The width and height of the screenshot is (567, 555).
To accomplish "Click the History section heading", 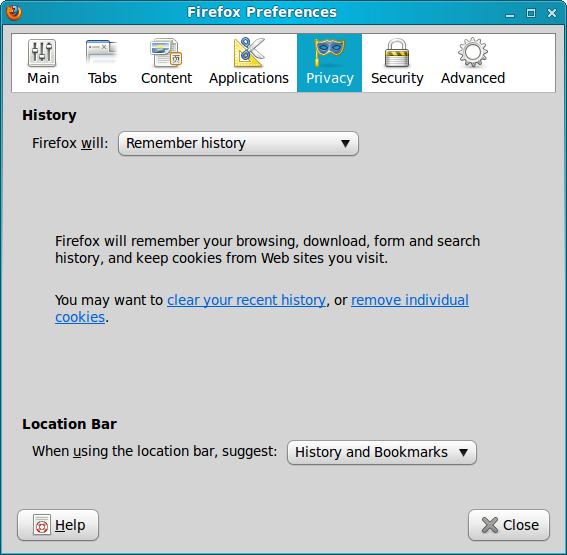I will [49, 115].
